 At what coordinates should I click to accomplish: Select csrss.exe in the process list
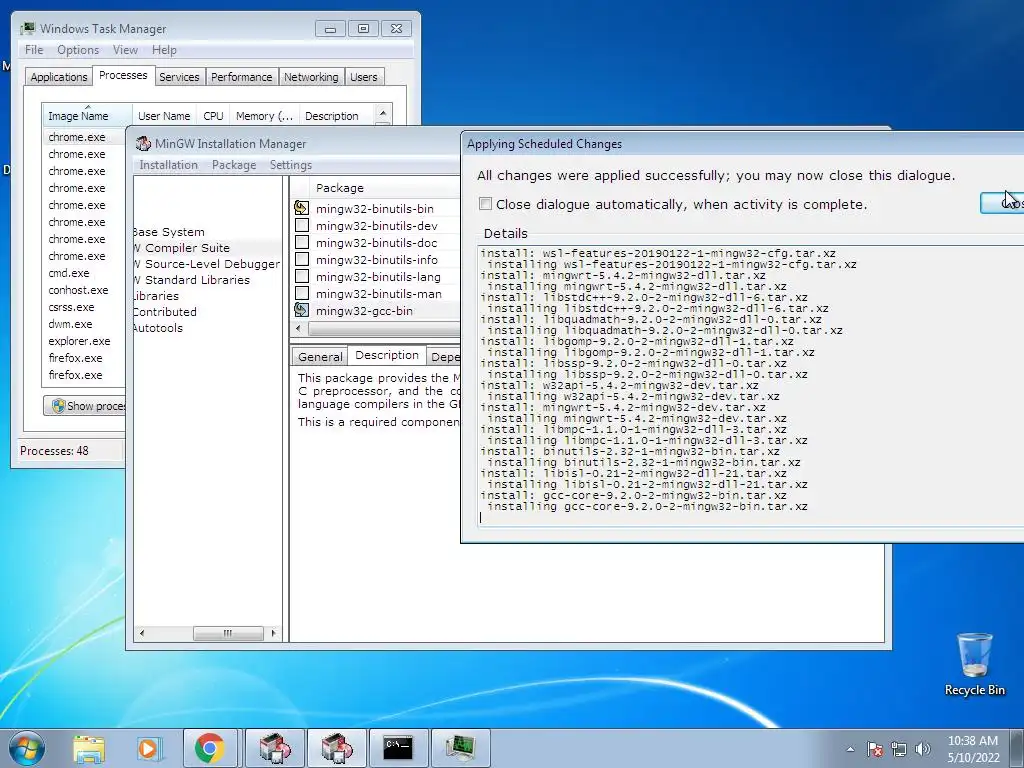71,307
